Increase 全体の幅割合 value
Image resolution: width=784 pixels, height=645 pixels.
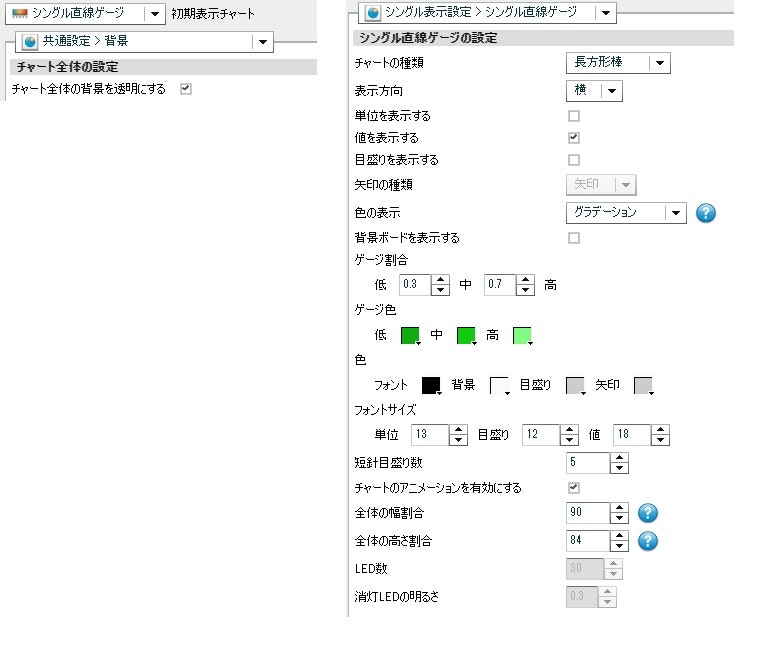tap(619, 508)
